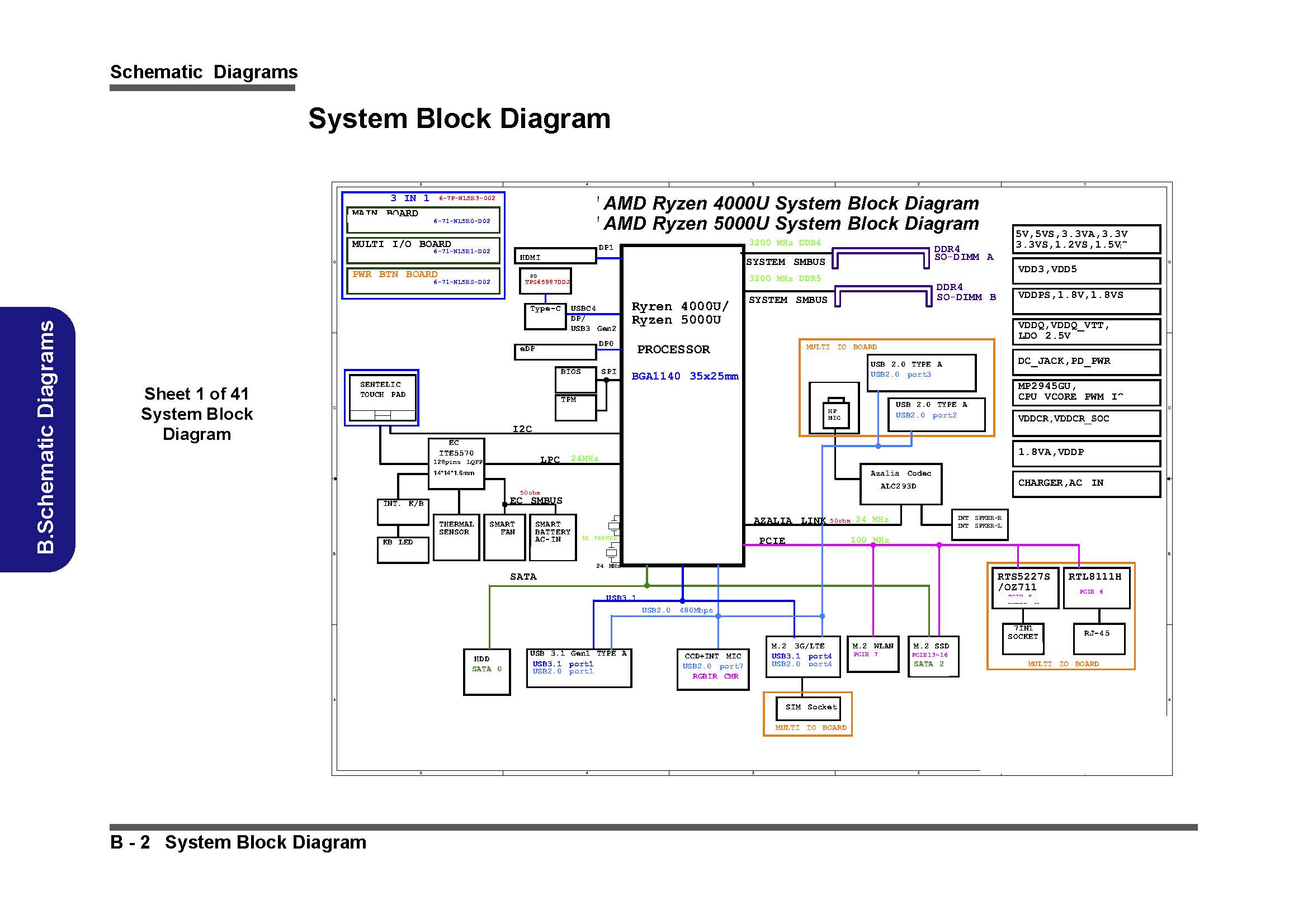Screen dimensions: 1308x924
Task: Click the 'MAIN BOARD' box
Action: (423, 220)
